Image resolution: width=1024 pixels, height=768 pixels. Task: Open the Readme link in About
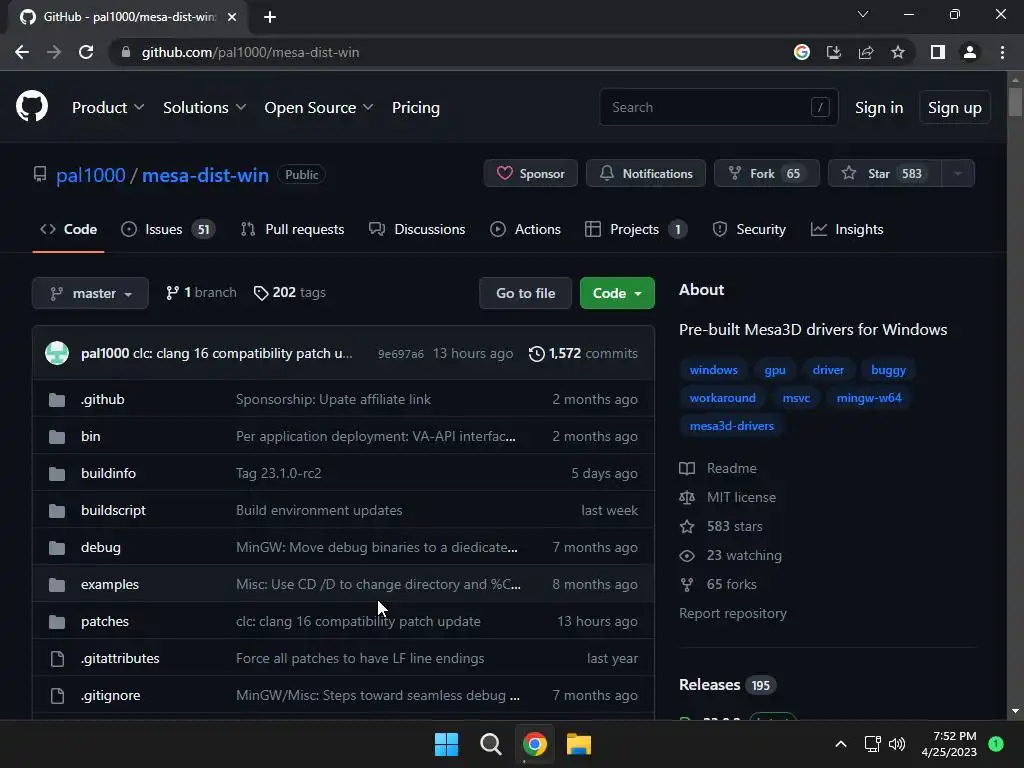coord(718,468)
